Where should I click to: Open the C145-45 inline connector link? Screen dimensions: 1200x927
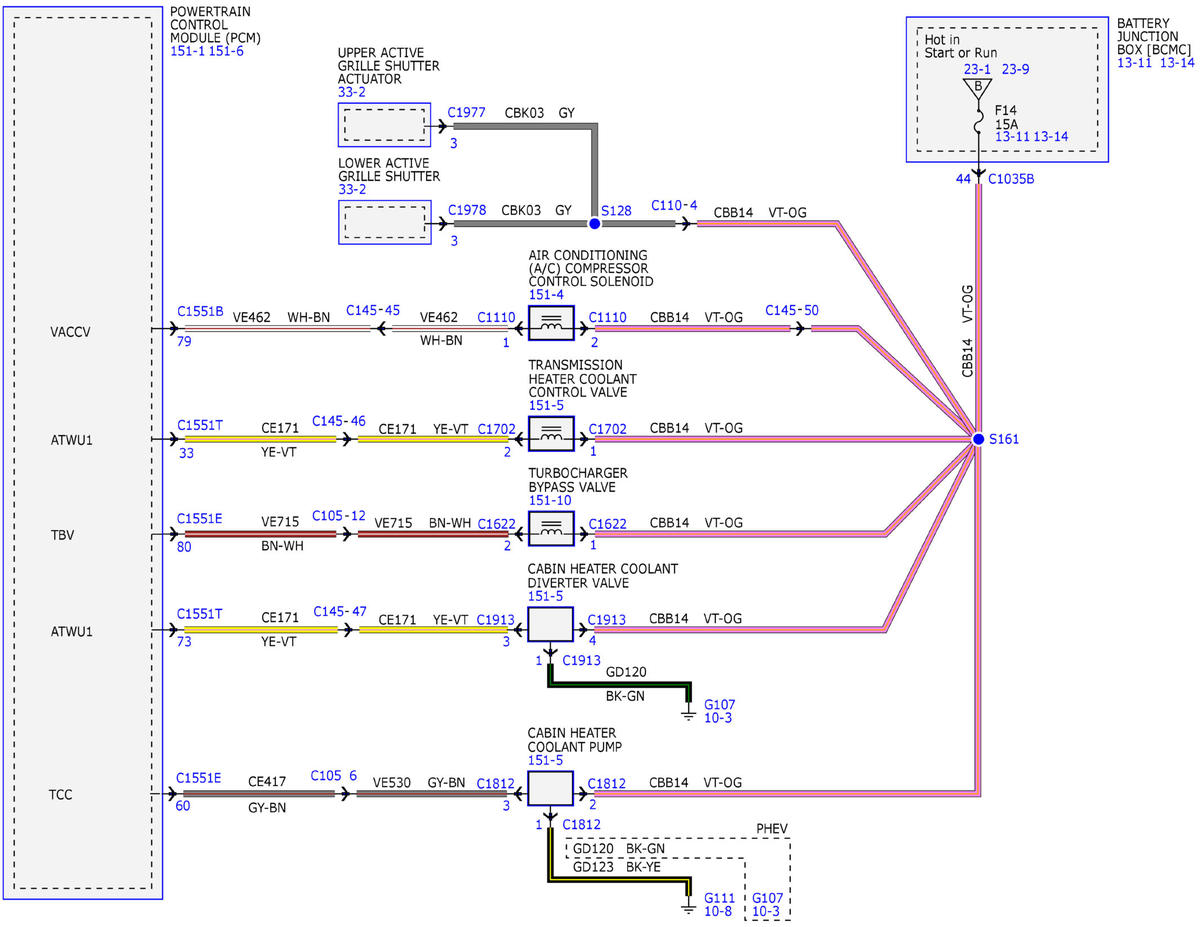[373, 310]
